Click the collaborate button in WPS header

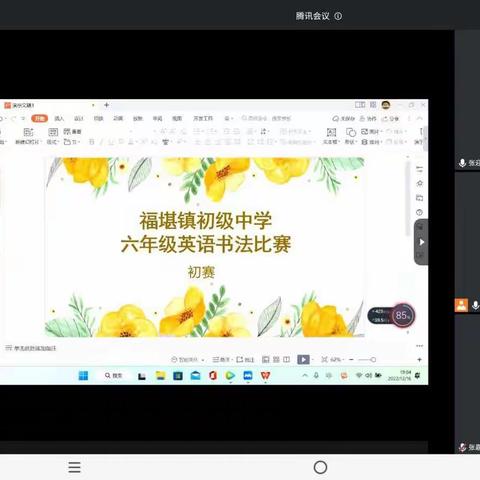[368, 119]
